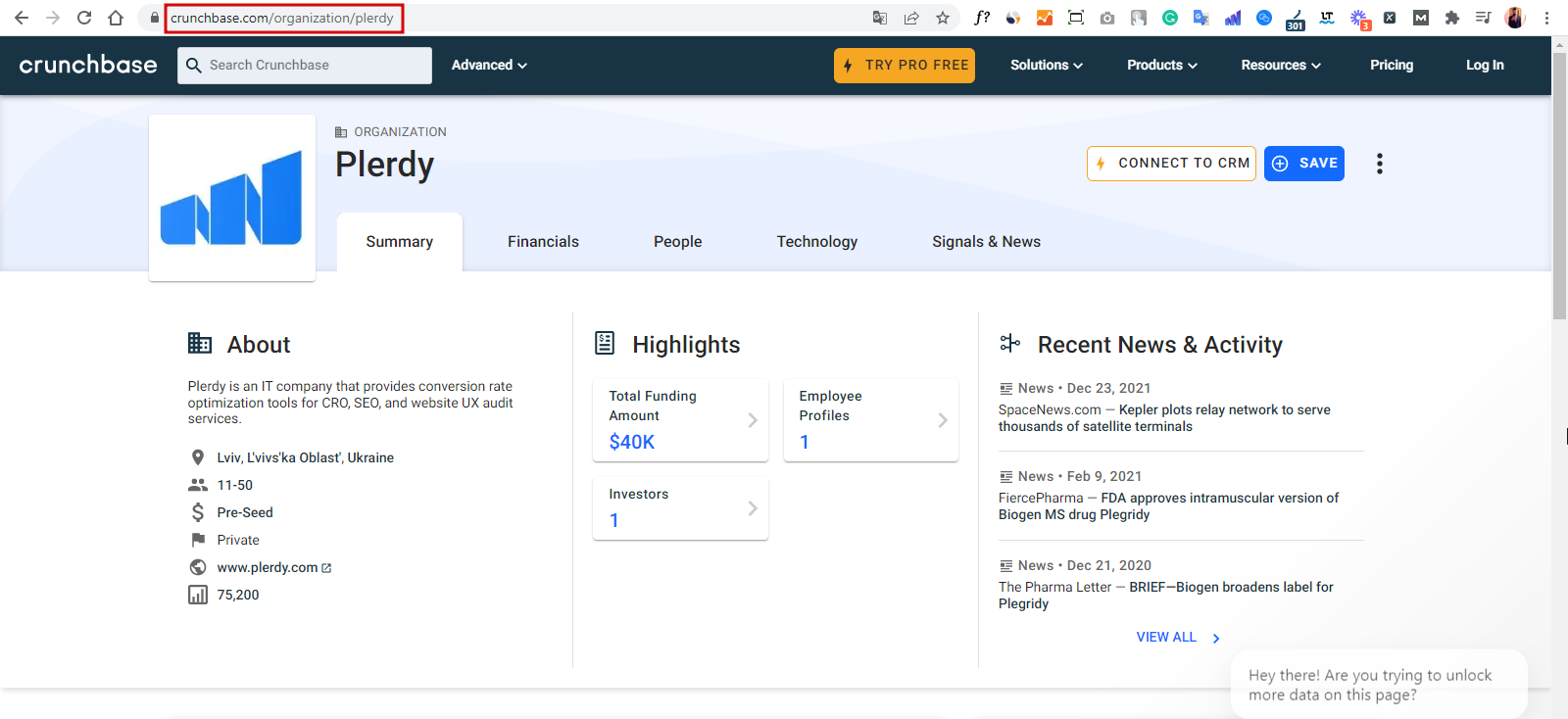Viewport: 1568px width, 719px height.
Task: Open the WhatFont f? extension
Action: (x=982, y=18)
